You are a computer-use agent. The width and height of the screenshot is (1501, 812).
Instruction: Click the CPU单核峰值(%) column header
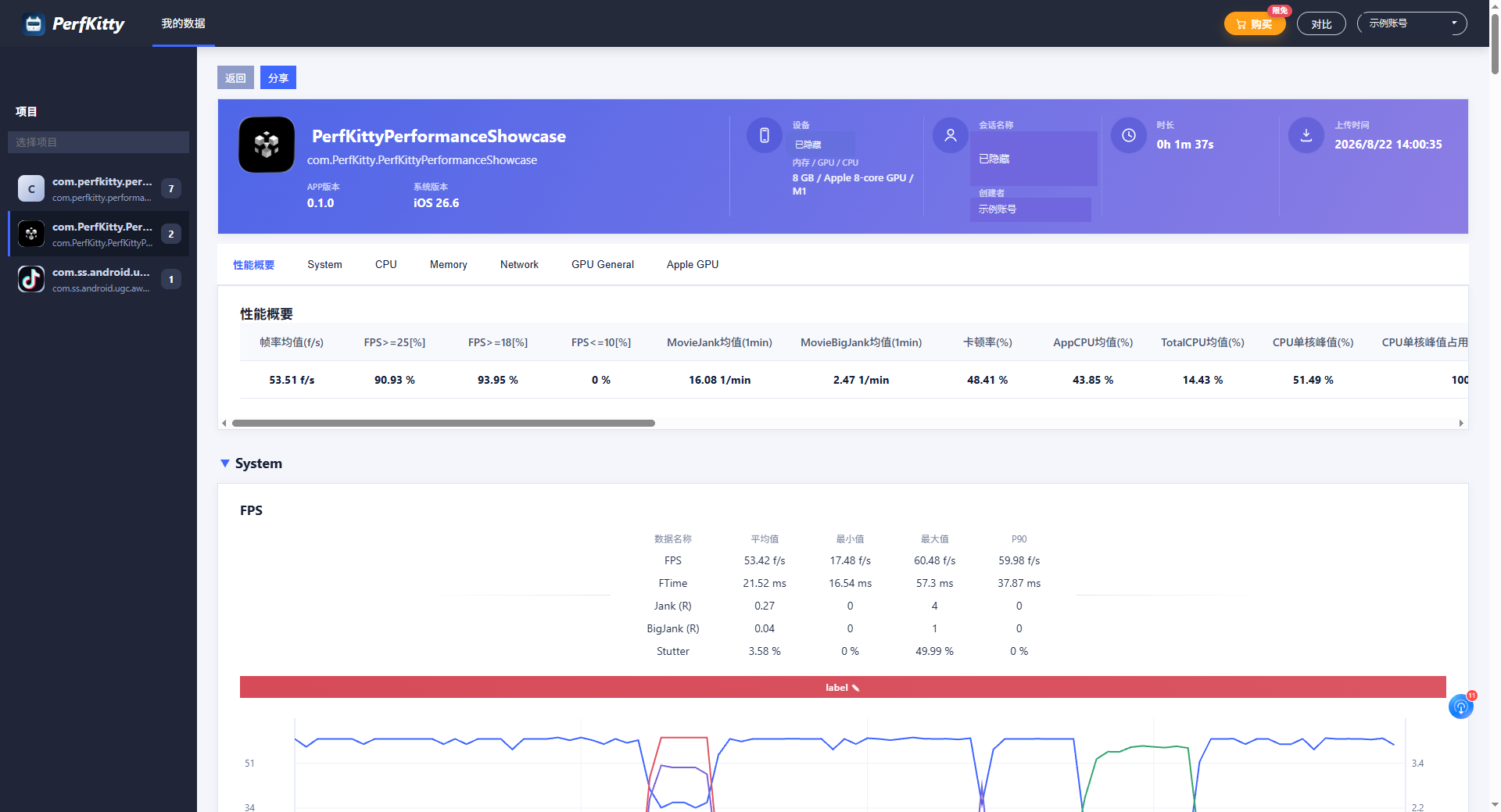click(x=1313, y=342)
